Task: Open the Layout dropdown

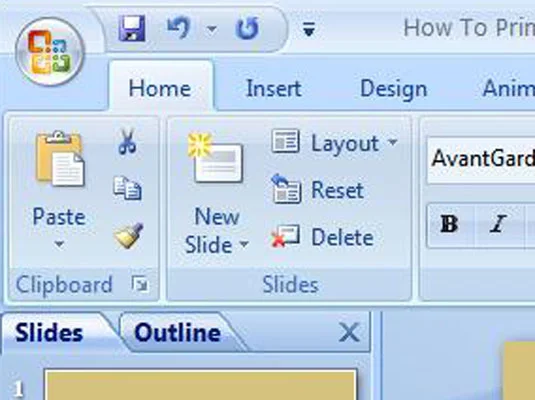Action: (335, 142)
